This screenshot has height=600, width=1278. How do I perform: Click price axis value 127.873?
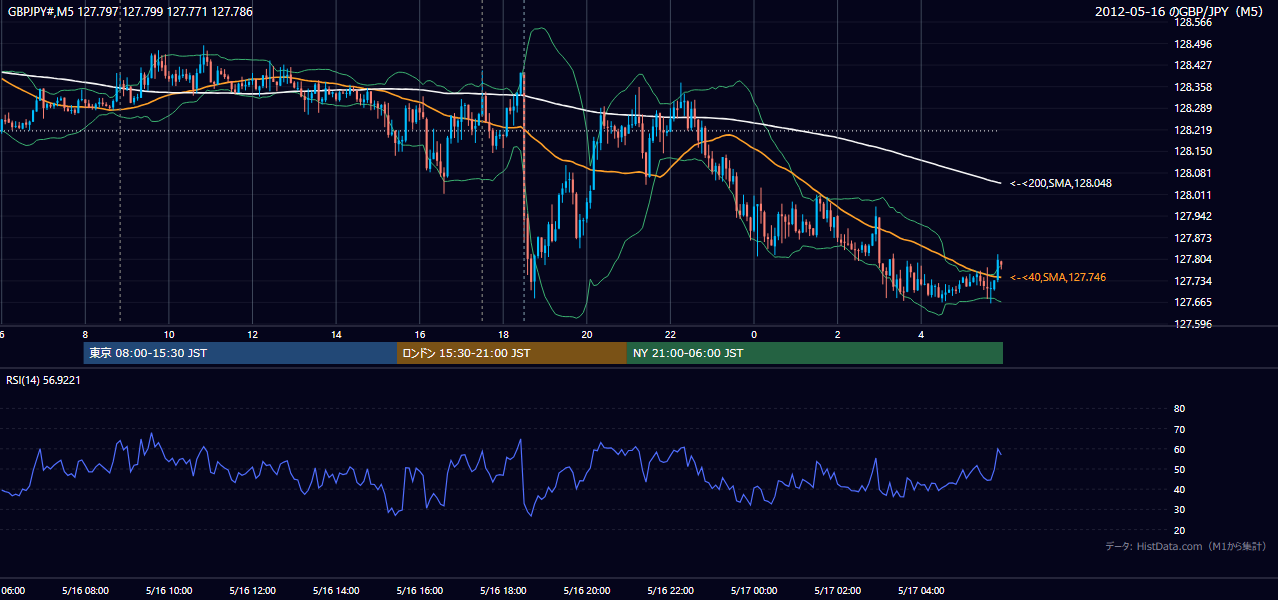pos(1191,238)
